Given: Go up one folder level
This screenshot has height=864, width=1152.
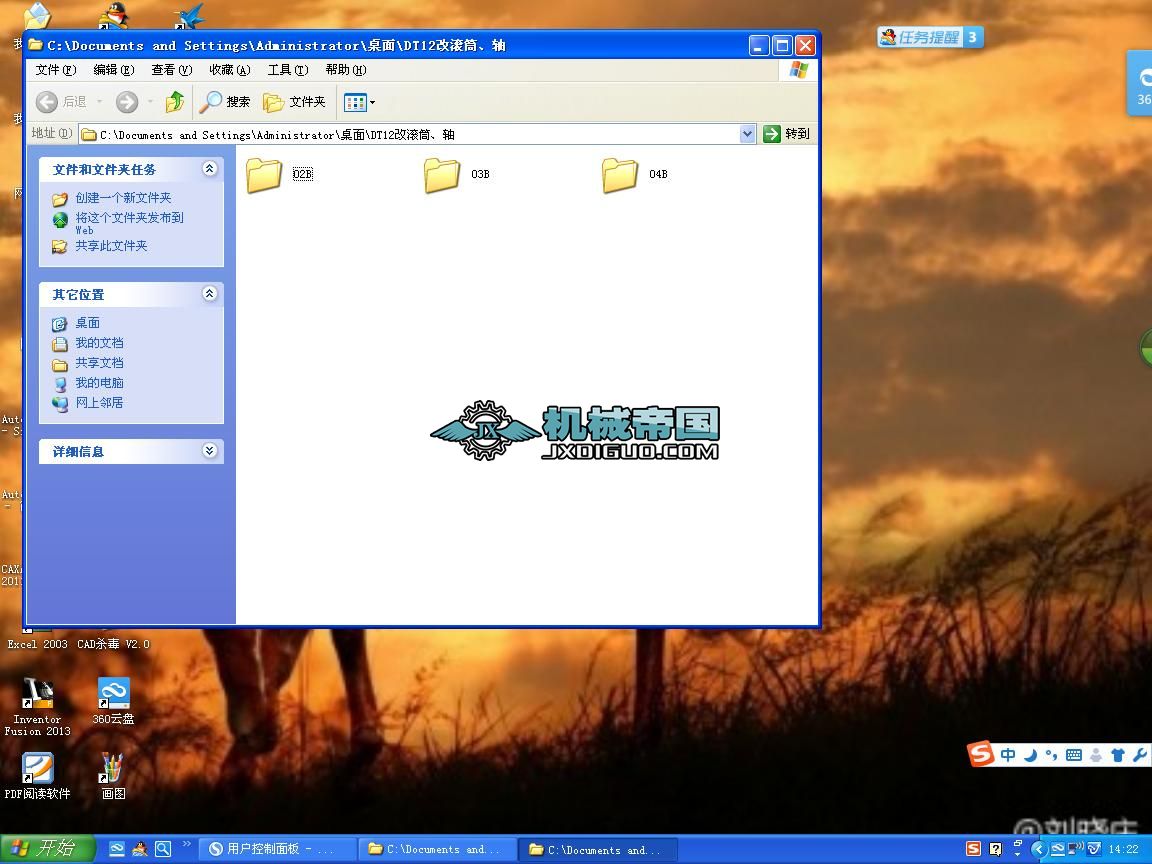Looking at the screenshot, I should (x=175, y=102).
